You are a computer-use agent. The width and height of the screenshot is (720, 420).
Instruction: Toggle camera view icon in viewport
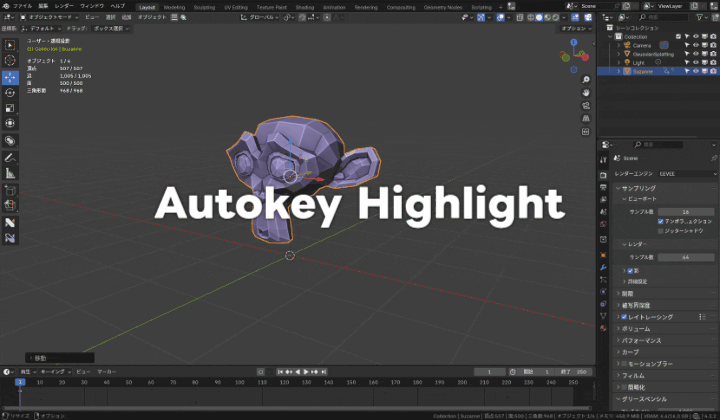[586, 106]
